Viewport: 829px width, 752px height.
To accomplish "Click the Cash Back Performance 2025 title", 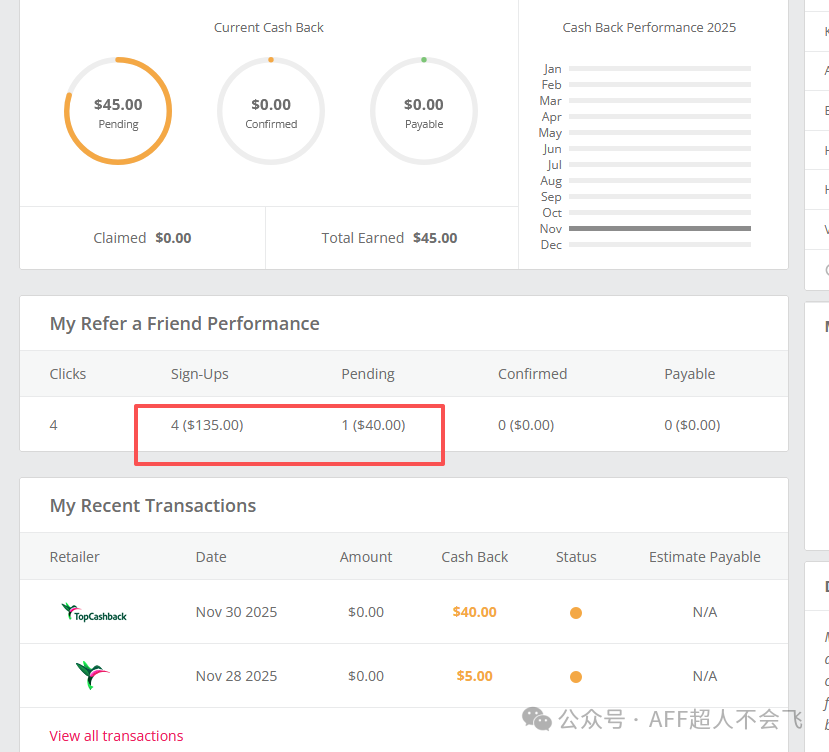I will tap(649, 27).
